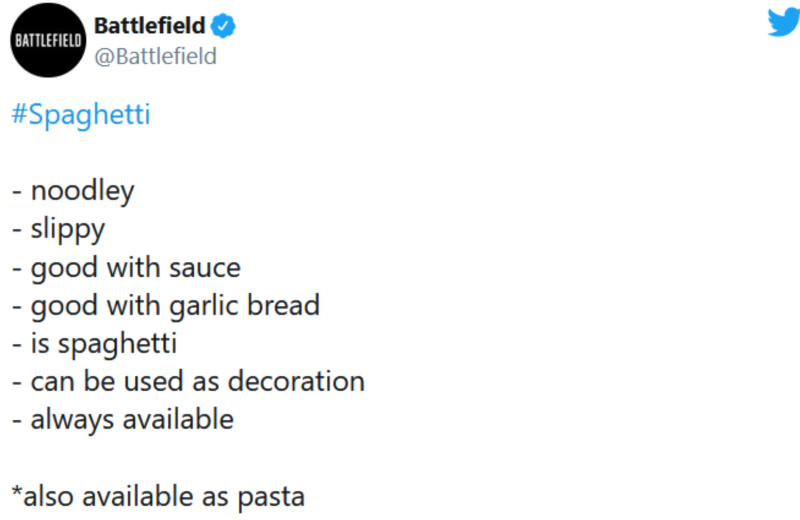Open the Twitter bird logo link
The image size is (800, 520).
click(x=784, y=23)
